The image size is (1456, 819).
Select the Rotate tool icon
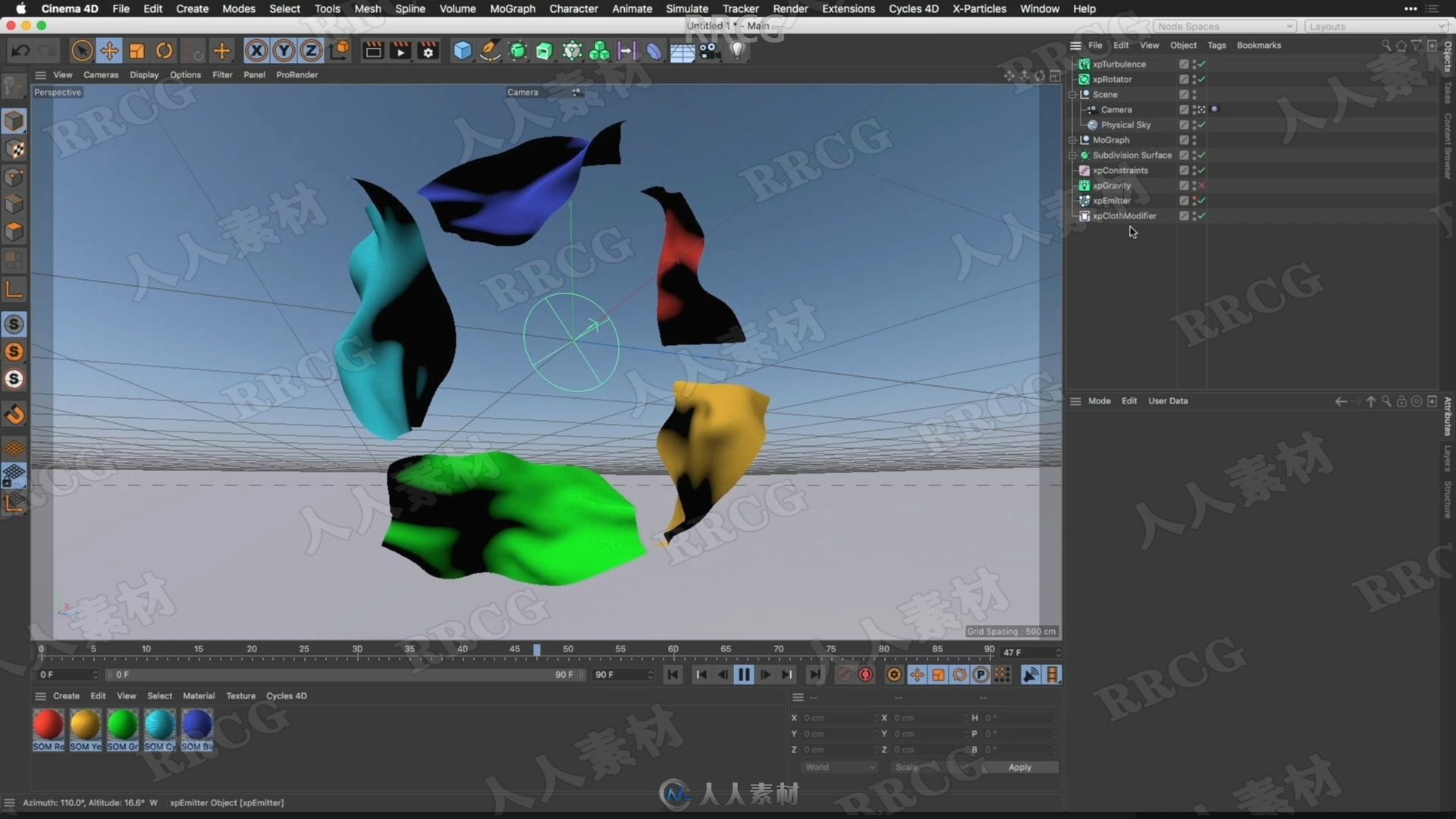pos(165,50)
